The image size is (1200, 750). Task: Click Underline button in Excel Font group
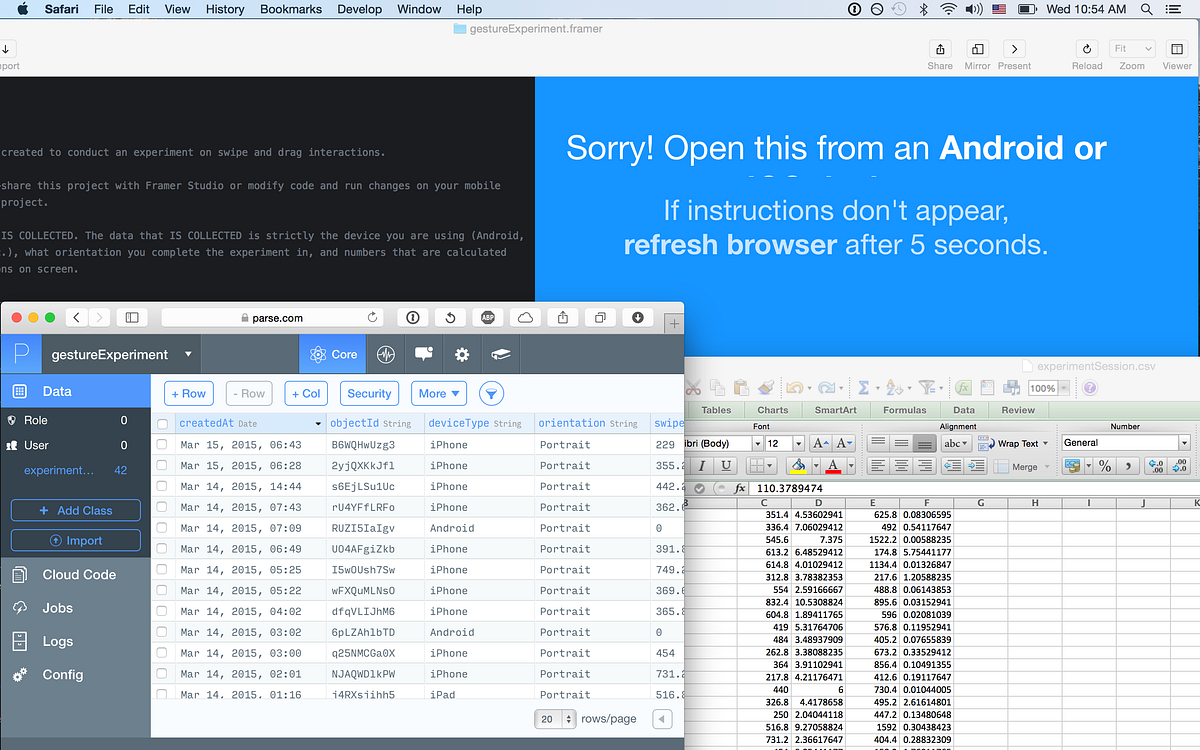click(726, 466)
